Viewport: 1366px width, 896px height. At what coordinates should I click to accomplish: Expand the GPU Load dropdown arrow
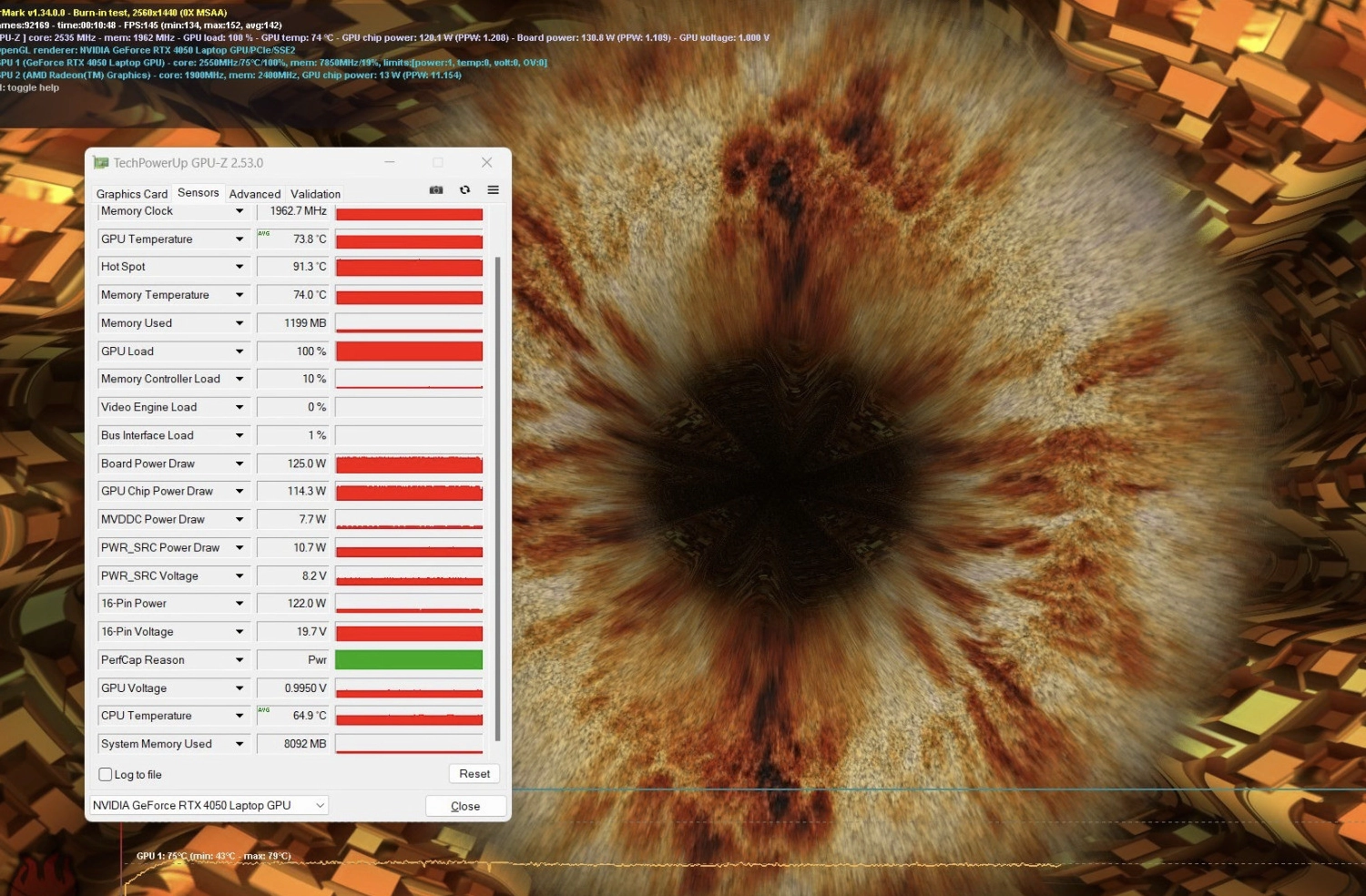[x=240, y=351]
